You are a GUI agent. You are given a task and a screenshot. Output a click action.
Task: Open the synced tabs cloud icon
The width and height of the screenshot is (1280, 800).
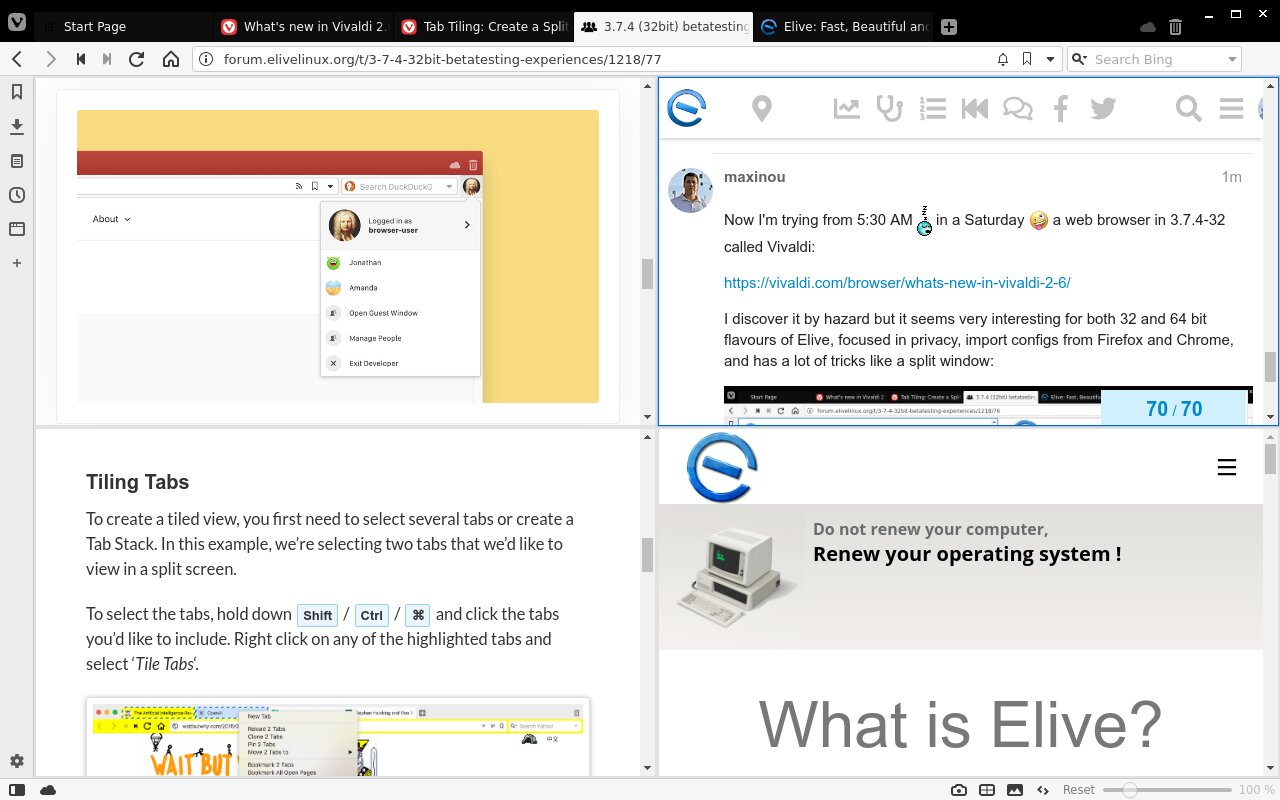tap(1148, 27)
